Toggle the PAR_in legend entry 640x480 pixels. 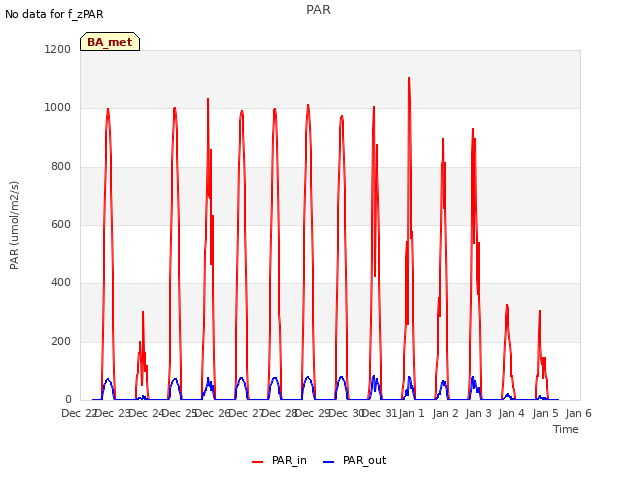tap(279, 460)
